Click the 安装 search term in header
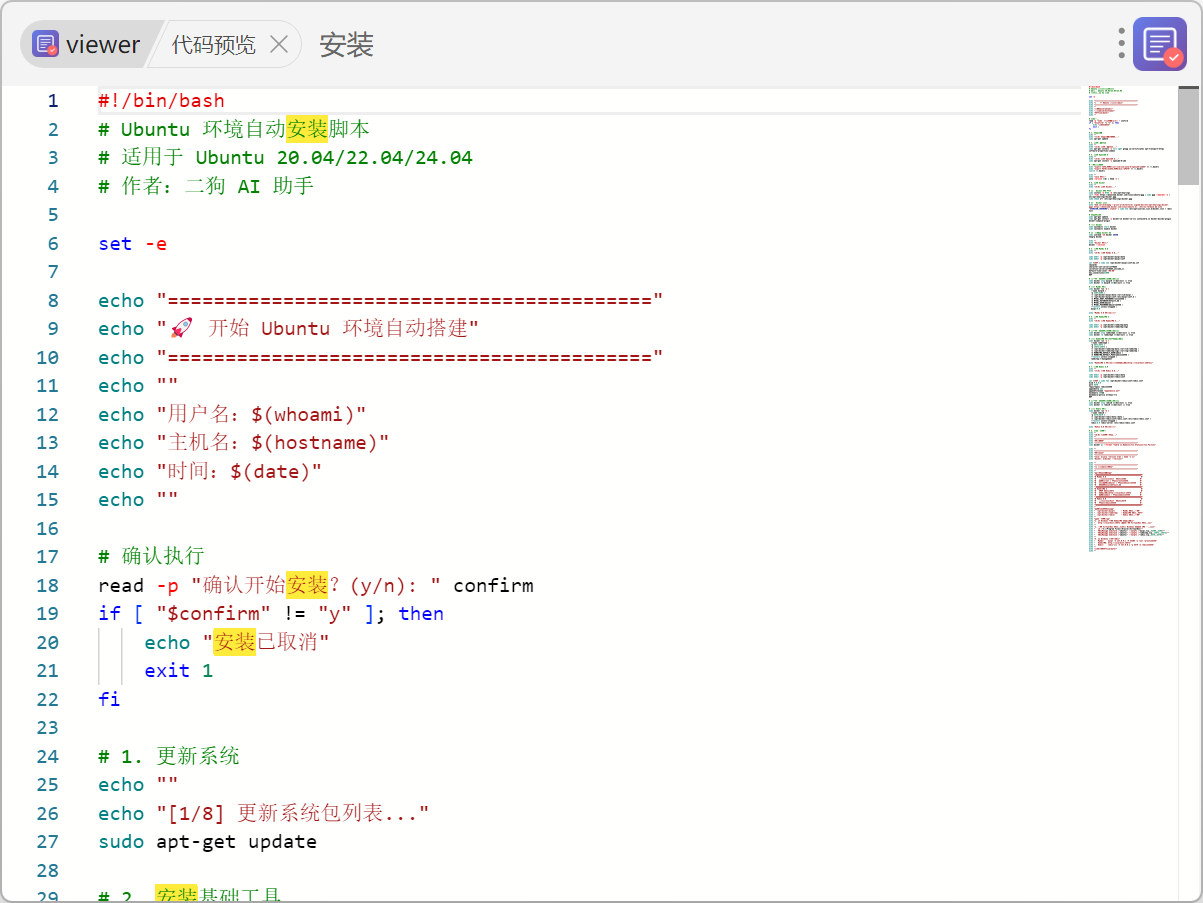Screen dimensions: 1203x903 coord(346,44)
